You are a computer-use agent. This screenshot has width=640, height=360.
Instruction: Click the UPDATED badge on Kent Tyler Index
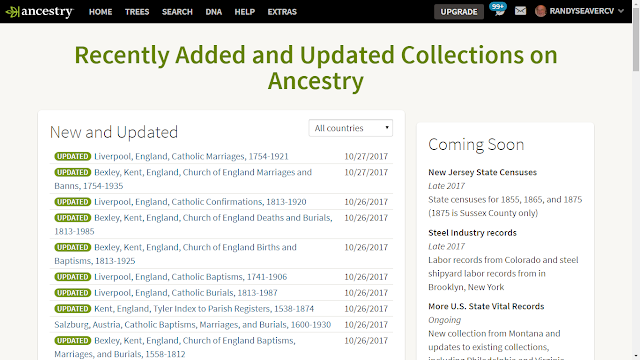73,309
